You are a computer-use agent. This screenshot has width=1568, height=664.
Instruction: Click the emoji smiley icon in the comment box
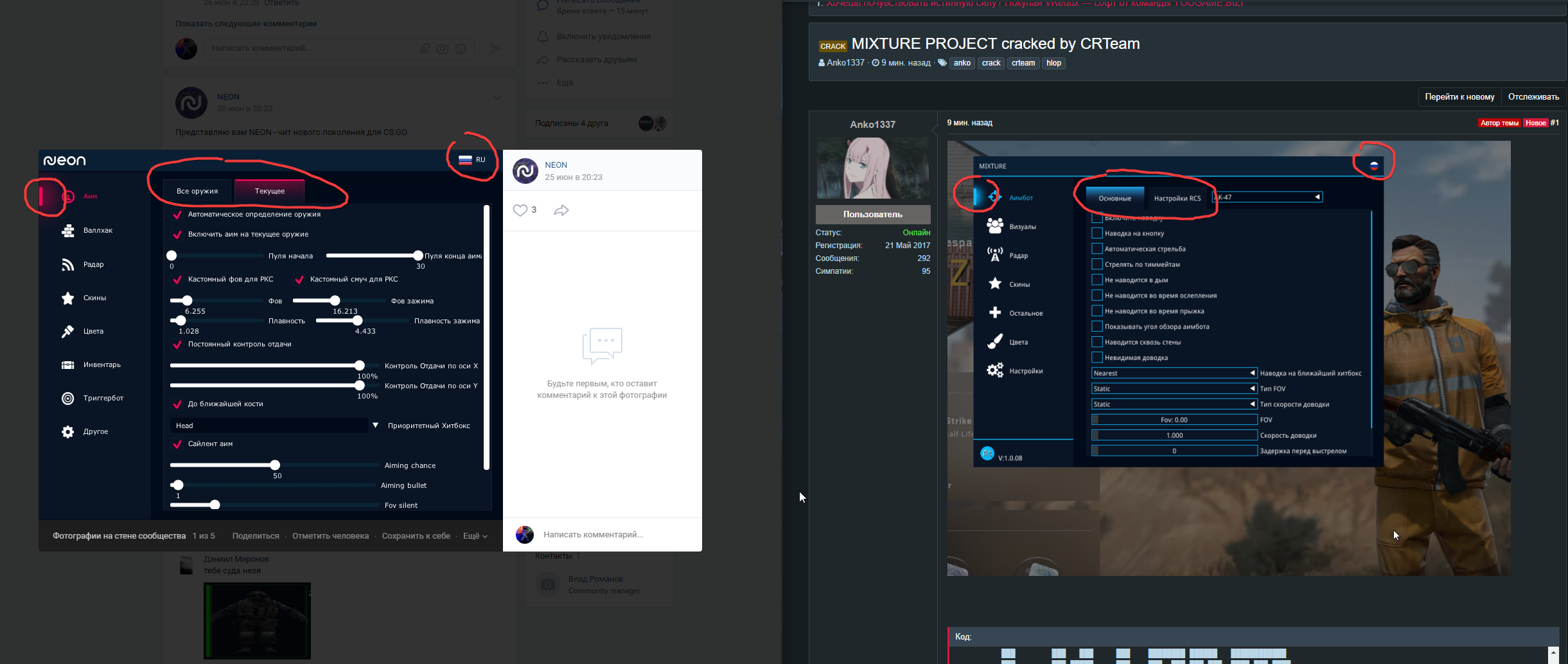461,48
